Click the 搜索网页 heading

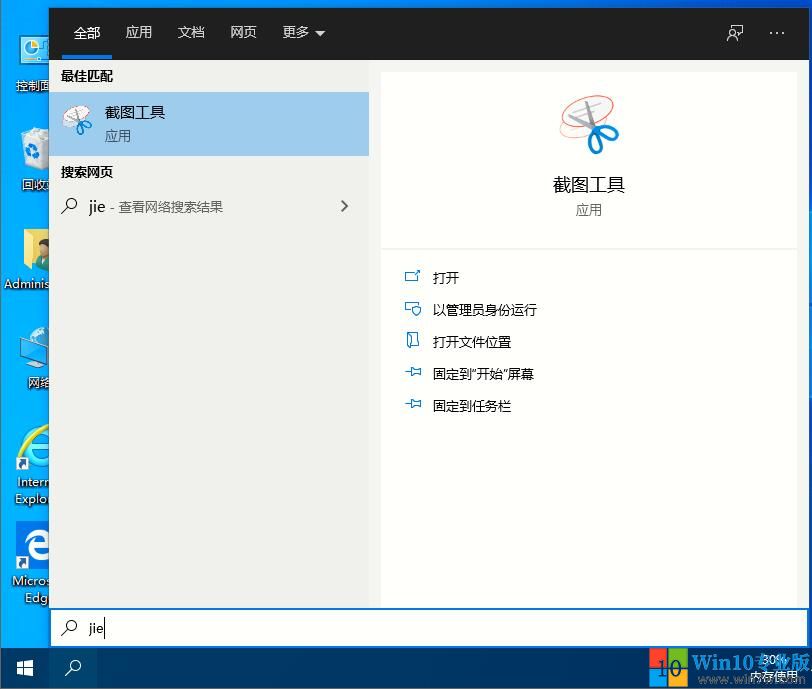point(86,172)
